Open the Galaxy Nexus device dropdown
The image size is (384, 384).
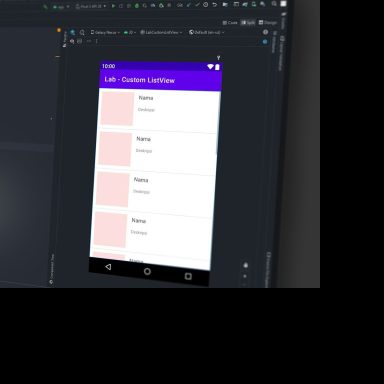[x=105, y=32]
